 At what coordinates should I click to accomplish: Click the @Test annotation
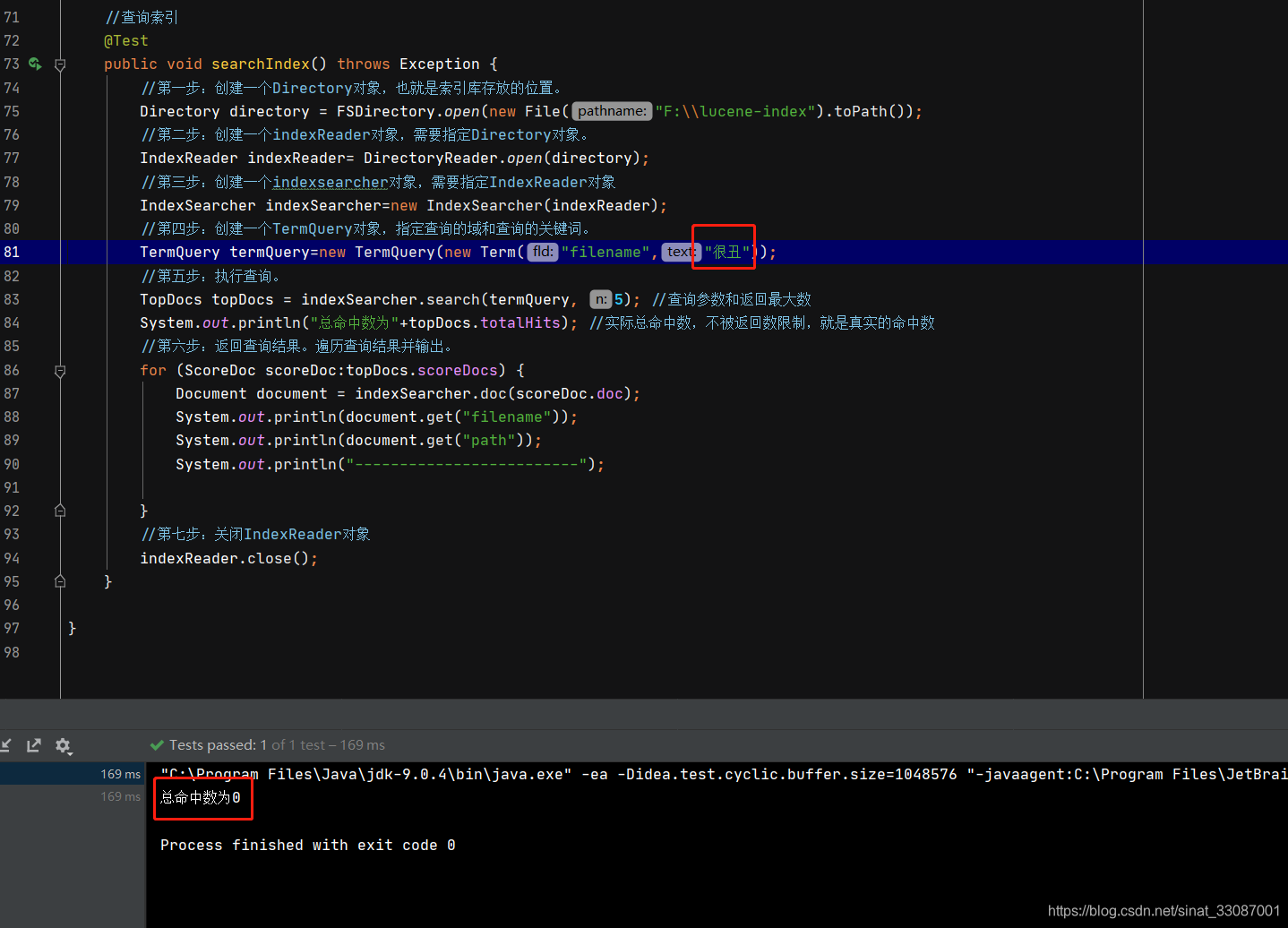[126, 40]
